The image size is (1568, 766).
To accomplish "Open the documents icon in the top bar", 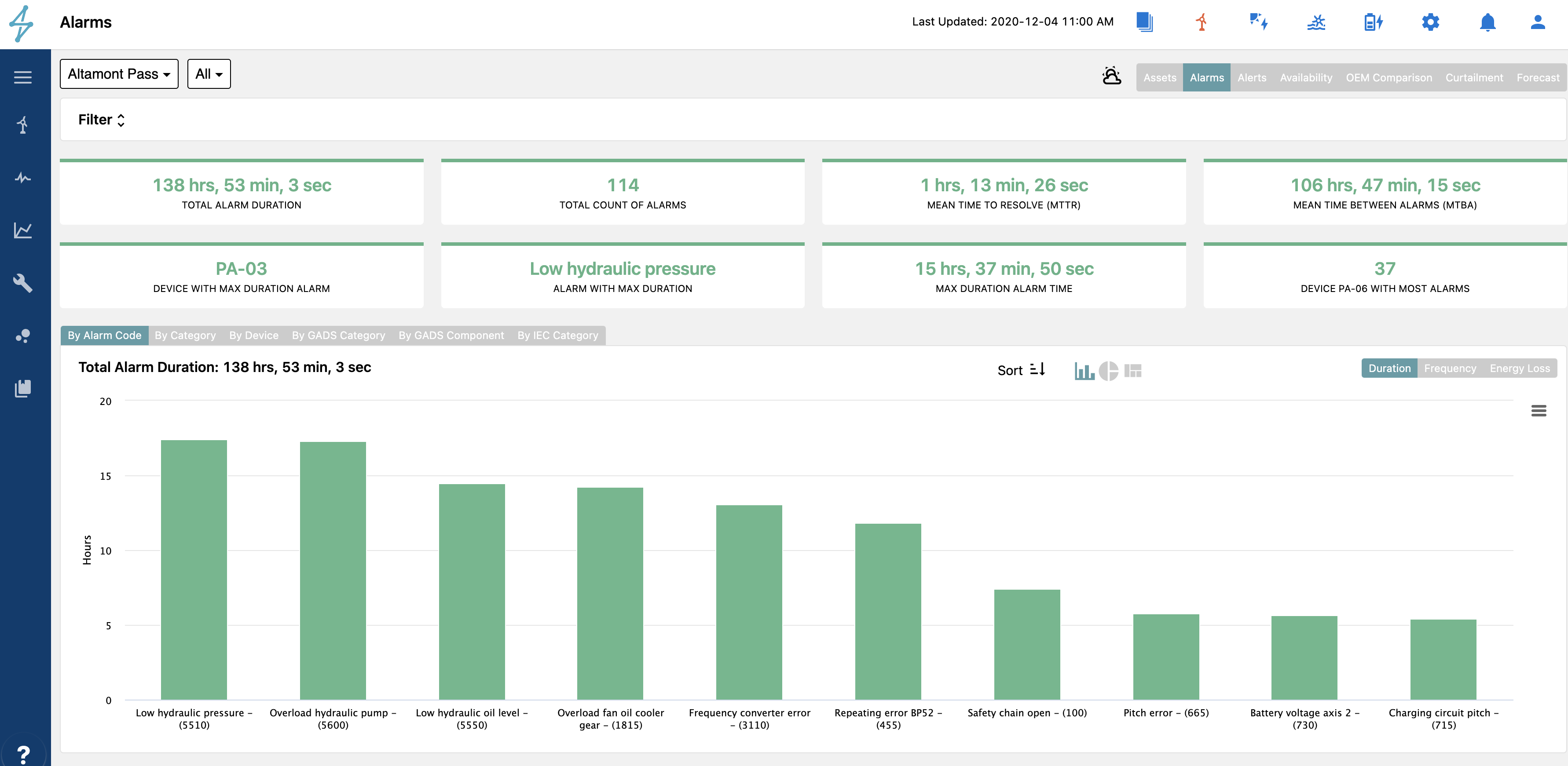I will pos(1144,22).
